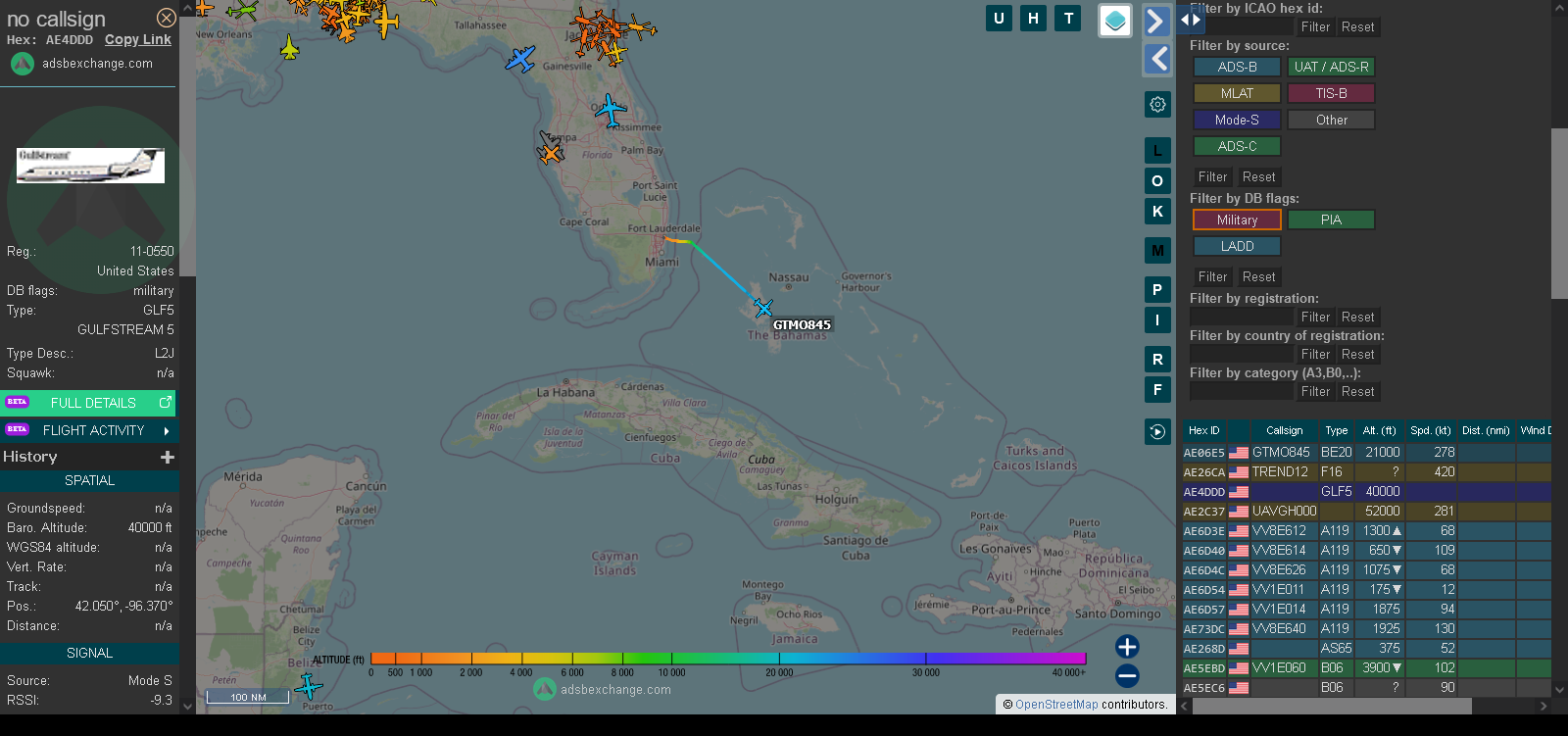1568x736 pixels.
Task: Close the selected aircraft info panel
Action: click(167, 18)
